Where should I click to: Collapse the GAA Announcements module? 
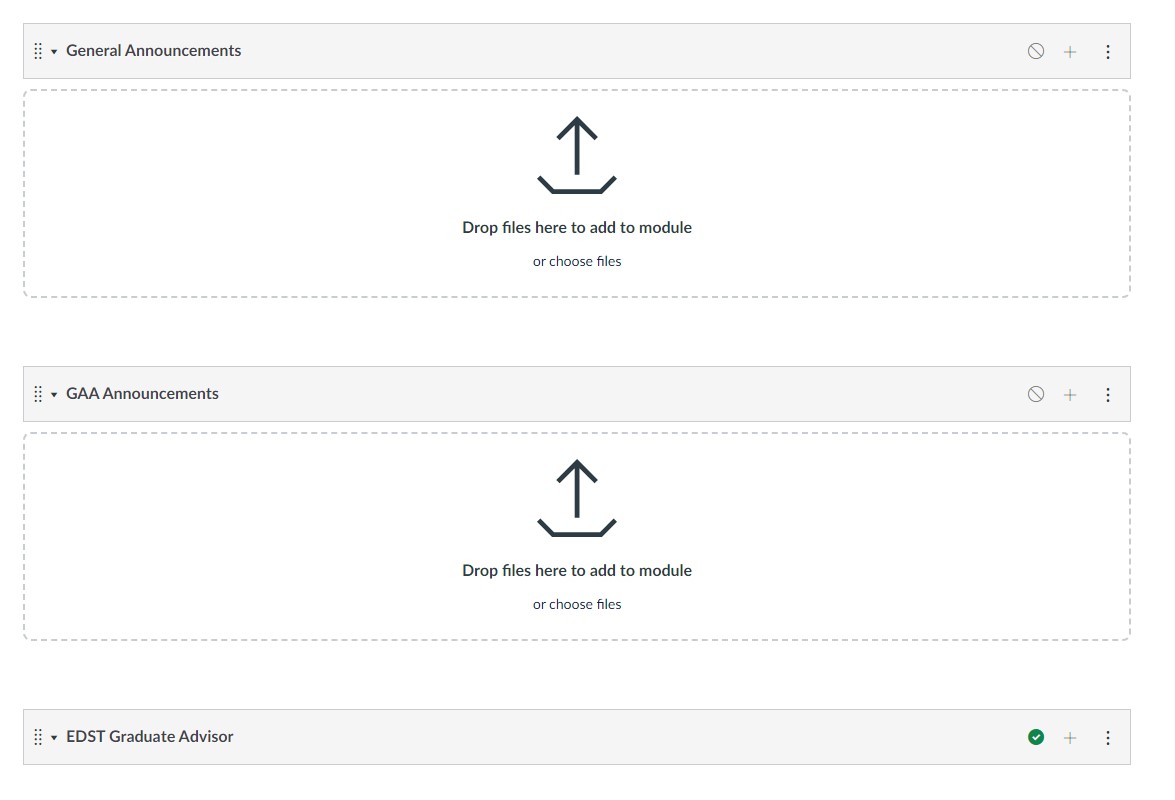pyautogui.click(x=52, y=394)
